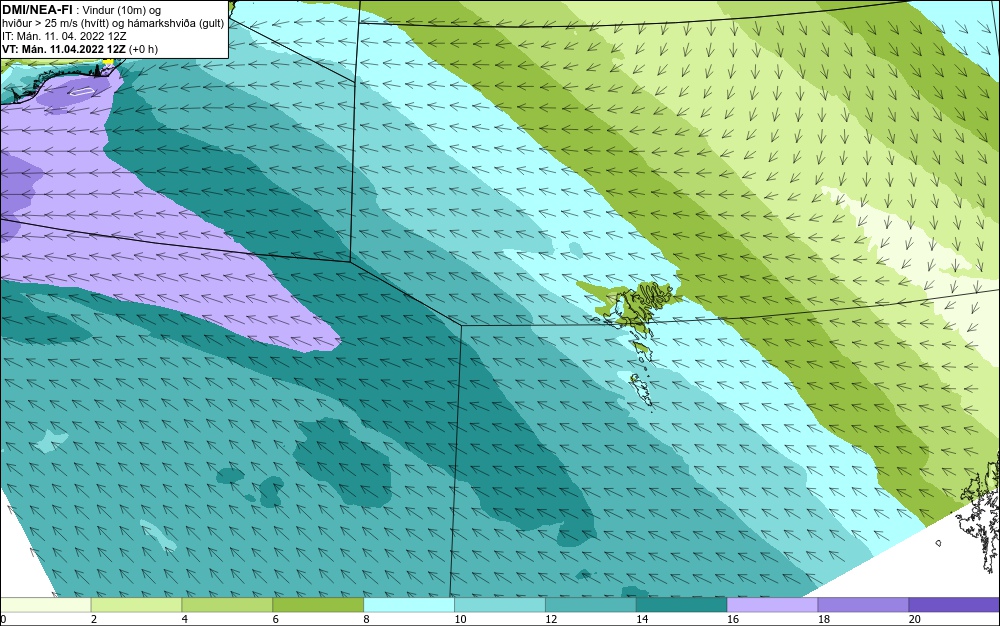Click the 'VT: Mán. 11.04.2022 12Z' line

click(64, 49)
